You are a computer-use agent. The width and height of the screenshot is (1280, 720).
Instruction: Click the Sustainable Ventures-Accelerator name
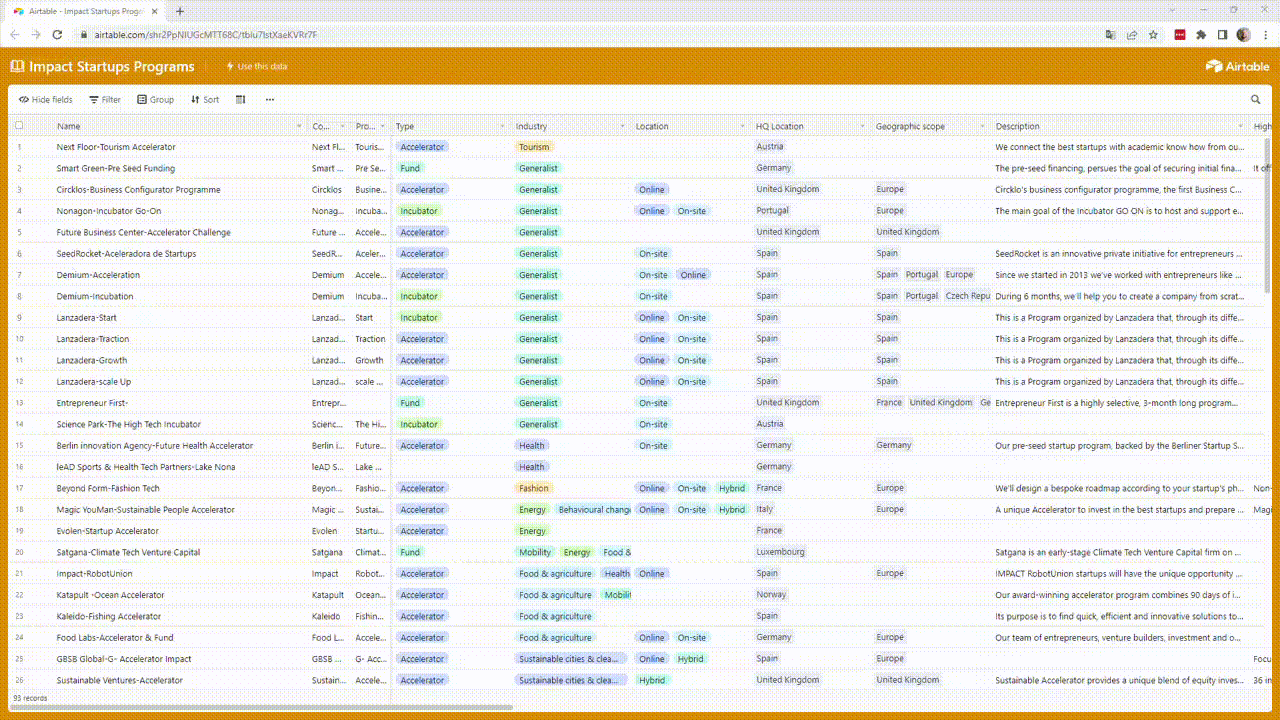click(x=120, y=680)
